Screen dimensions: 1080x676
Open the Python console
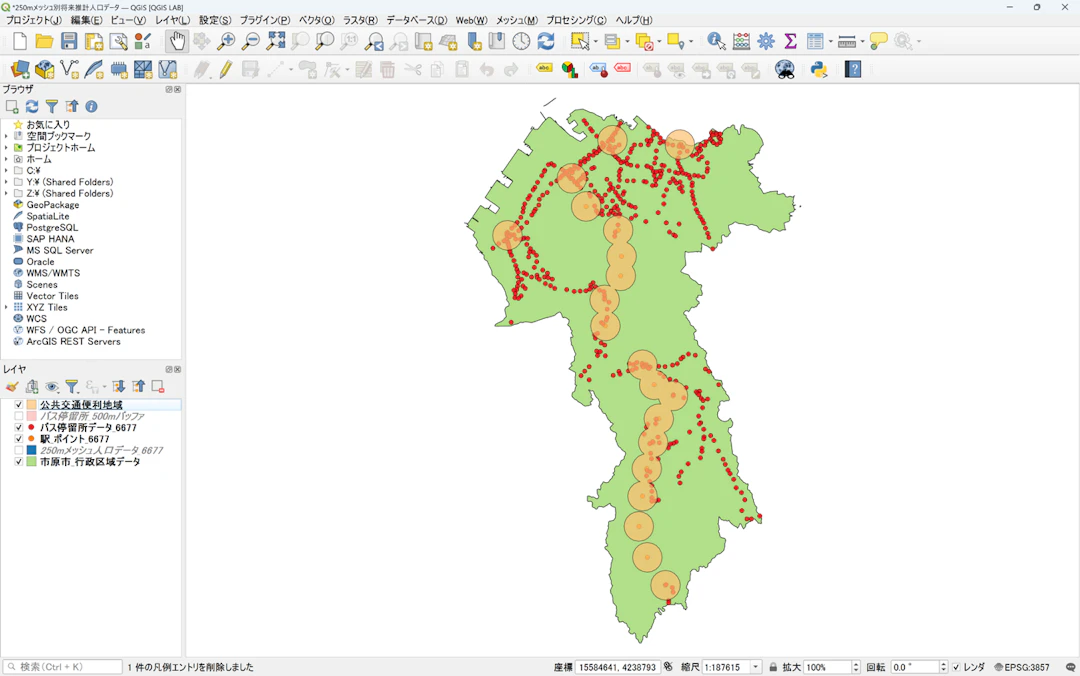point(819,69)
